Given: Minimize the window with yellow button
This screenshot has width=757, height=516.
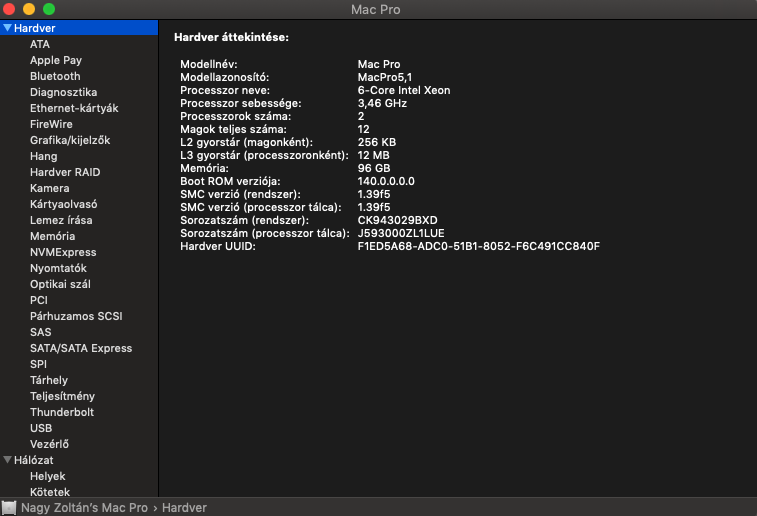Looking at the screenshot, I should click(x=29, y=9).
